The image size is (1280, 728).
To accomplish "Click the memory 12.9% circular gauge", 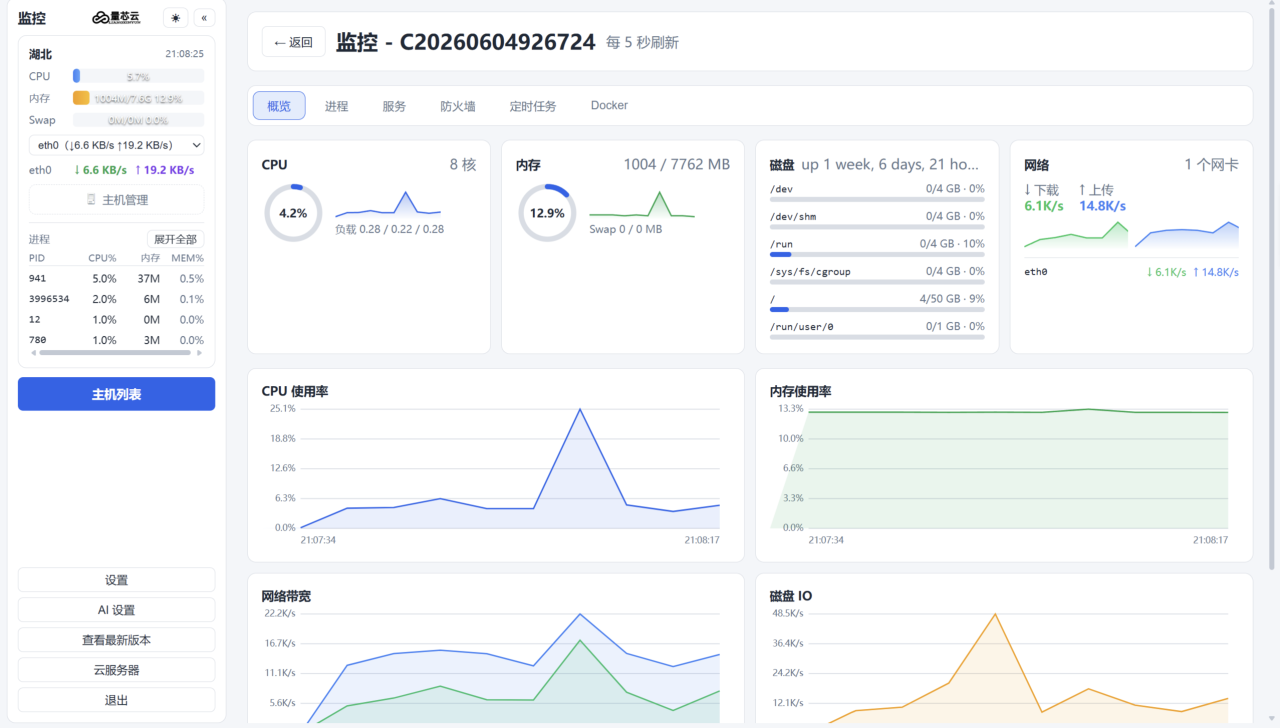I will (x=547, y=213).
